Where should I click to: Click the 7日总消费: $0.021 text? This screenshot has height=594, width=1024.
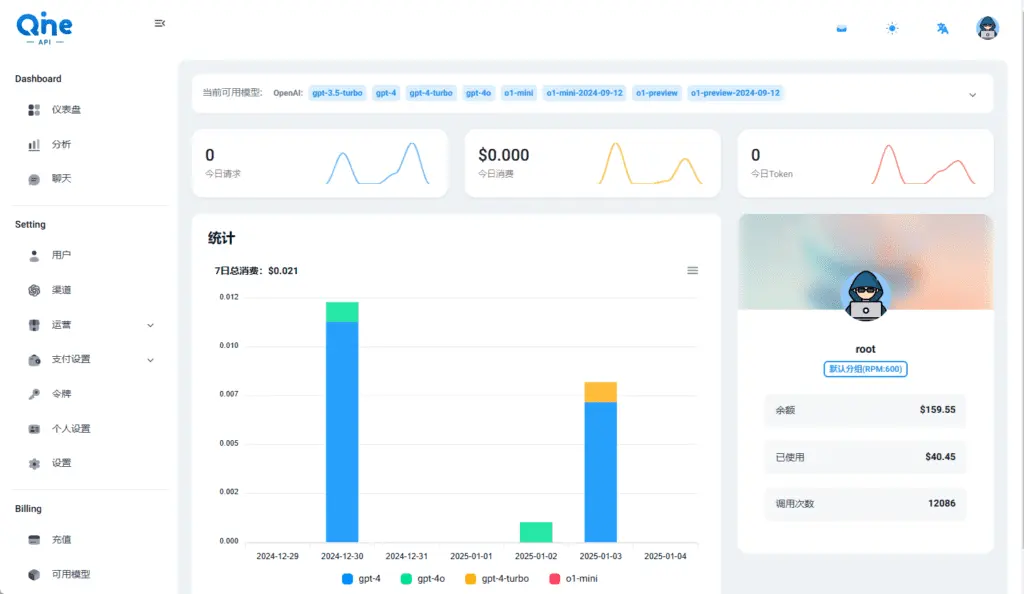pyautogui.click(x=256, y=271)
